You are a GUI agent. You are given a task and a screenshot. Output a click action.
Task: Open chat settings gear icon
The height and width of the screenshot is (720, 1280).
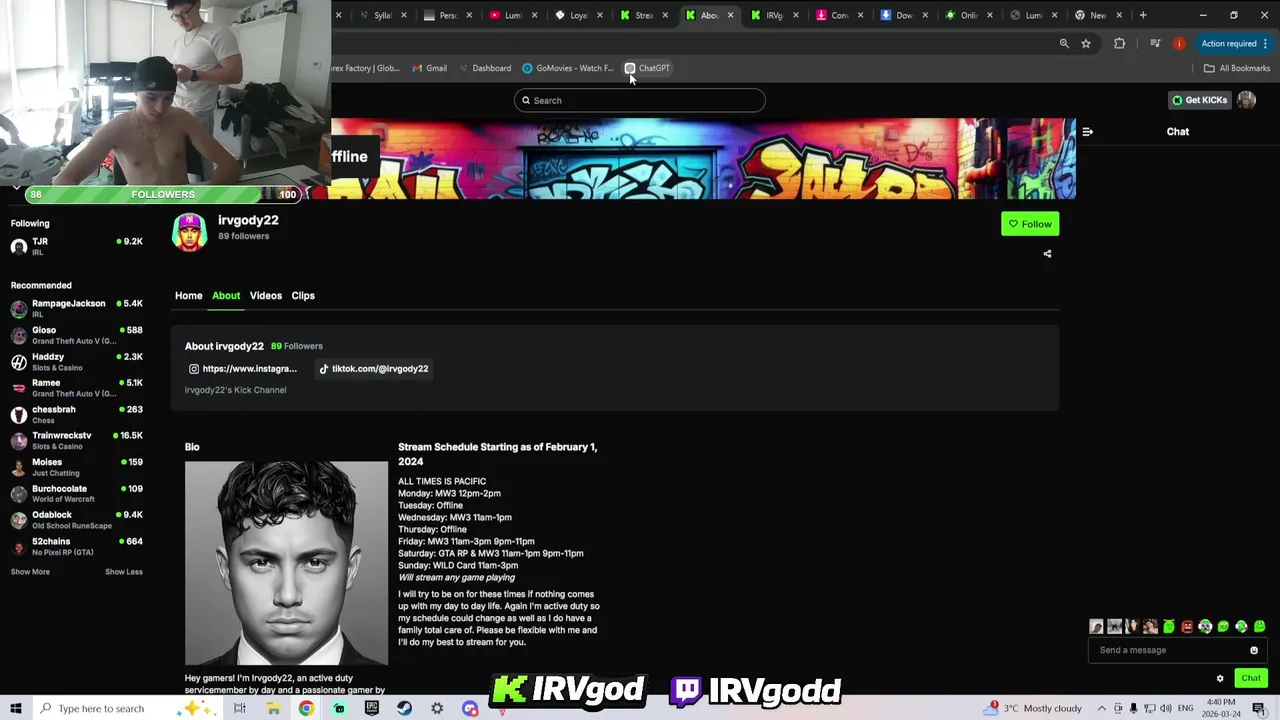(1220, 678)
